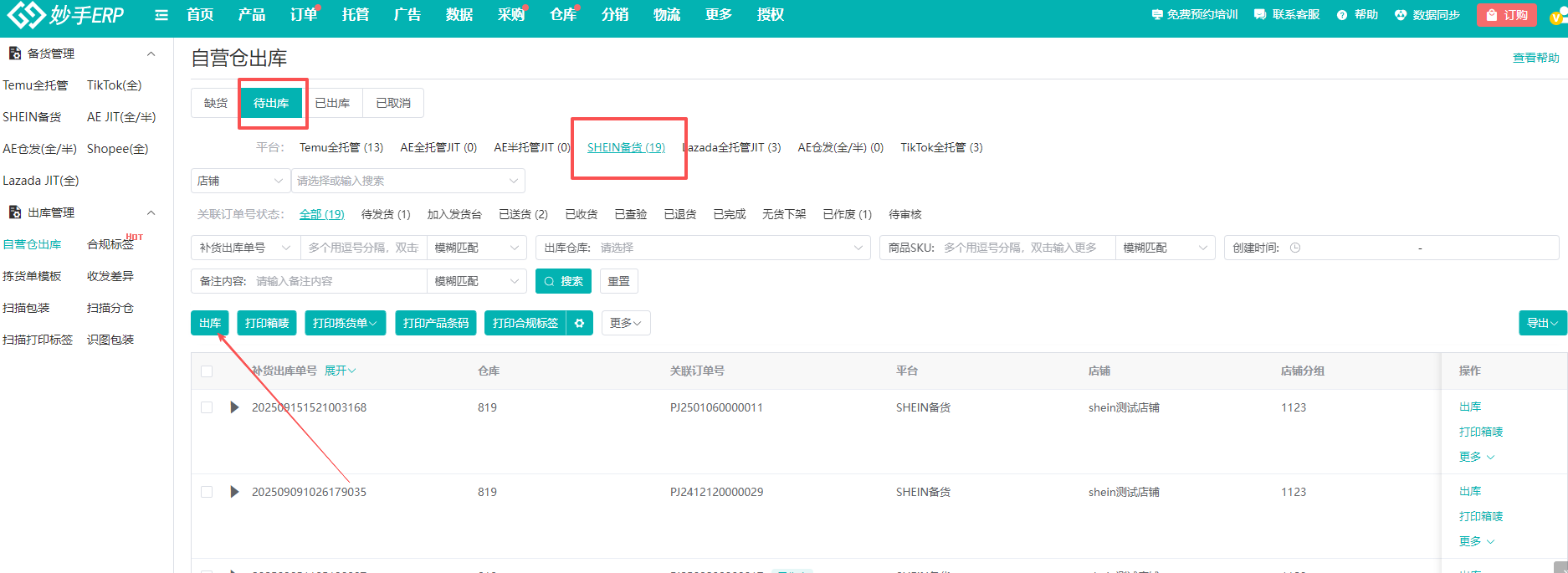Open the 出库仓库 warehouse dropdown

coord(704,248)
